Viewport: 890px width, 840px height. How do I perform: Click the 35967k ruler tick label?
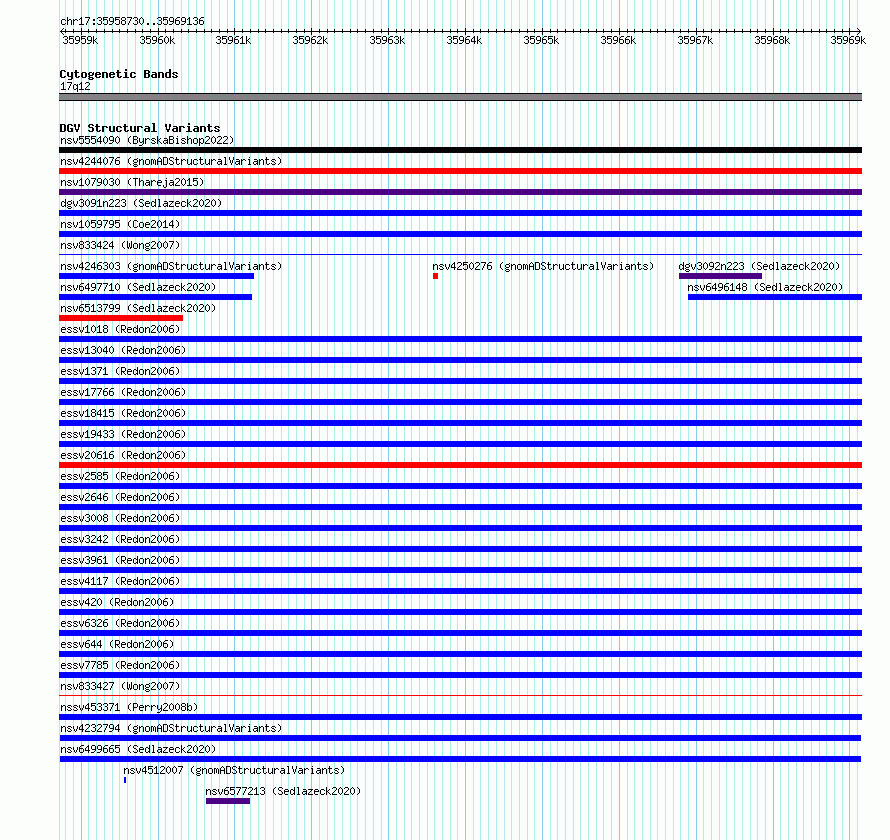pyautogui.click(x=695, y=40)
